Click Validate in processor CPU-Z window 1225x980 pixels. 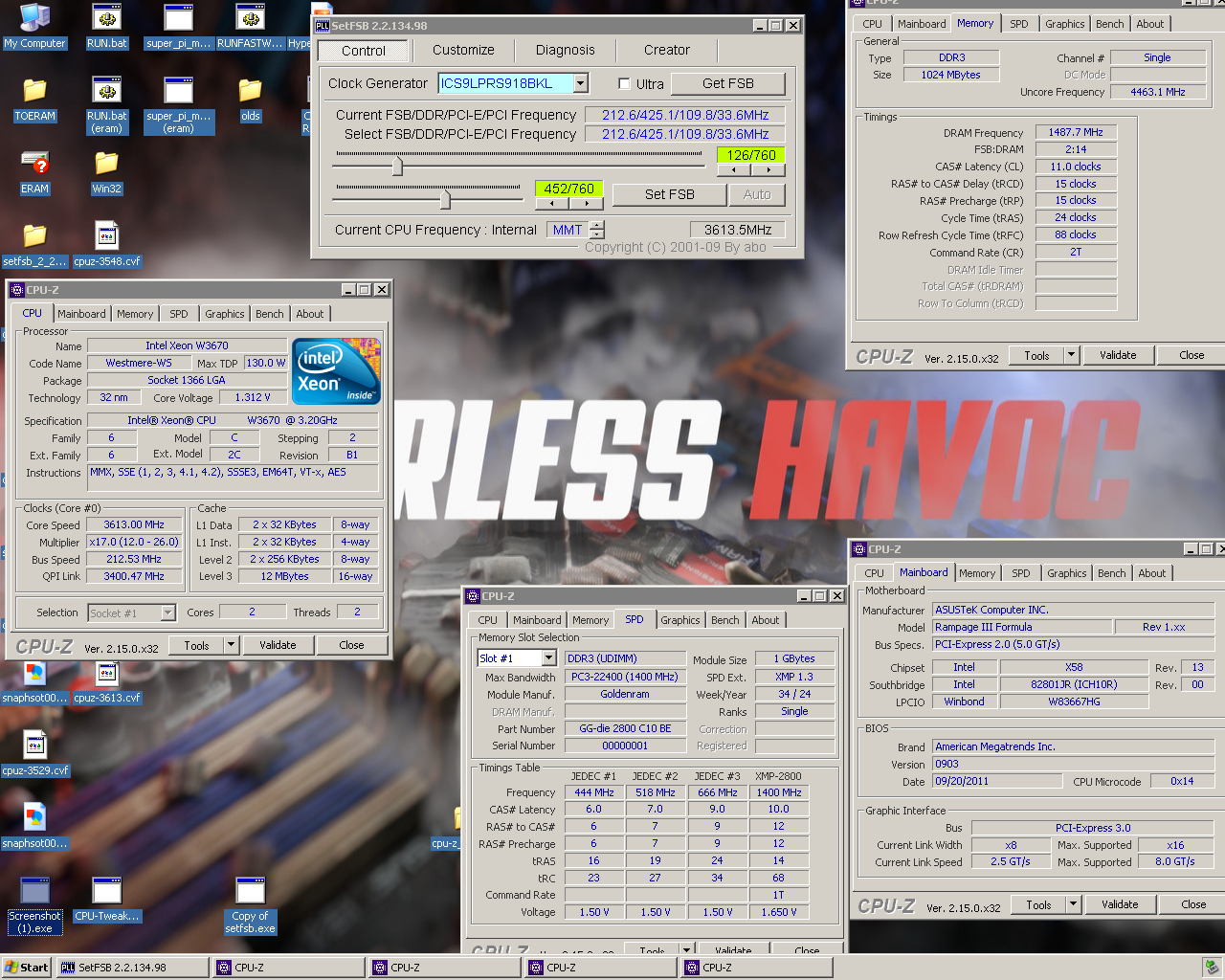(x=278, y=645)
